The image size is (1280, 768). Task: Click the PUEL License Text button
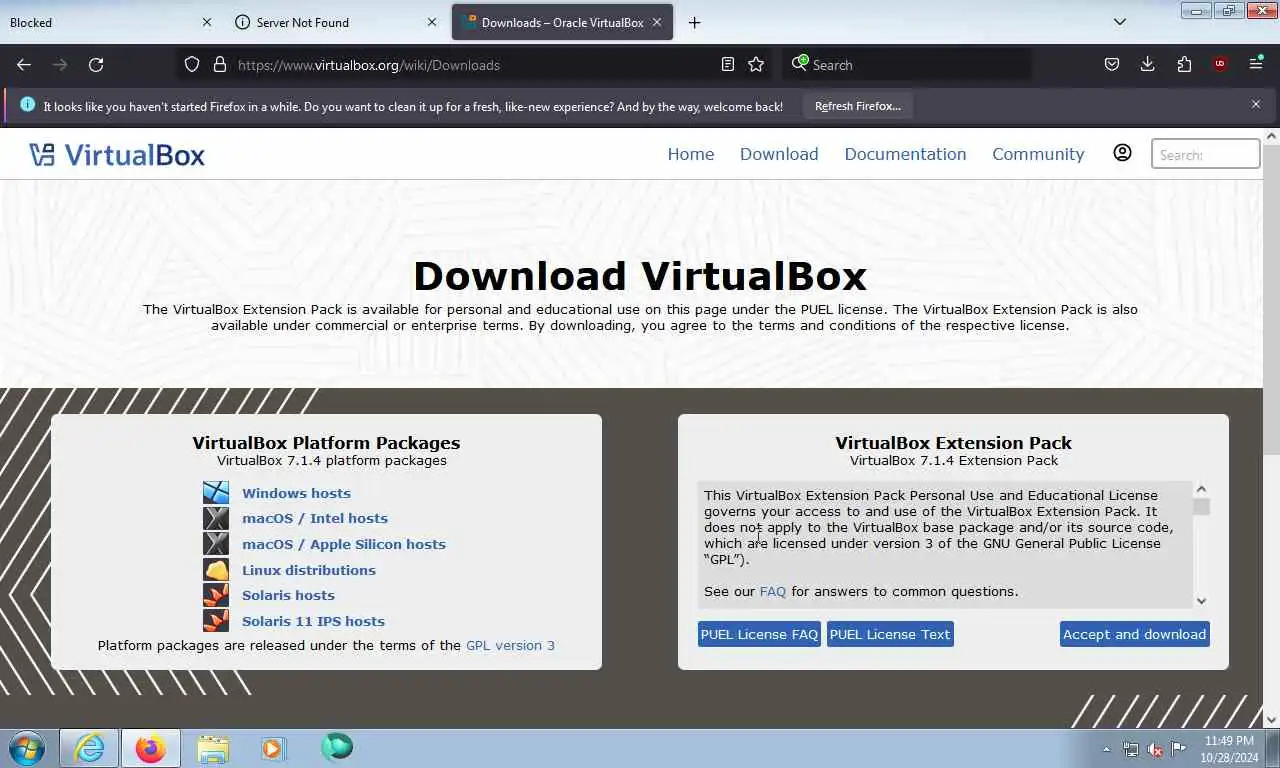[x=890, y=634]
